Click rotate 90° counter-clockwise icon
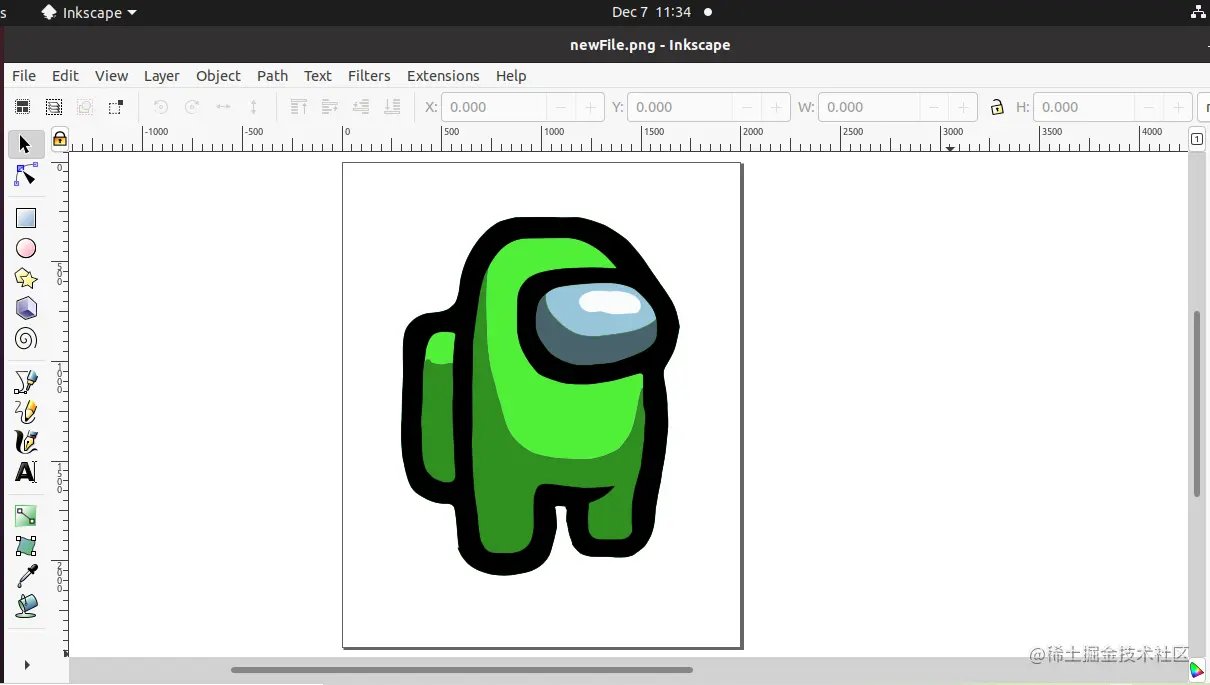1210x685 pixels. 161,107
